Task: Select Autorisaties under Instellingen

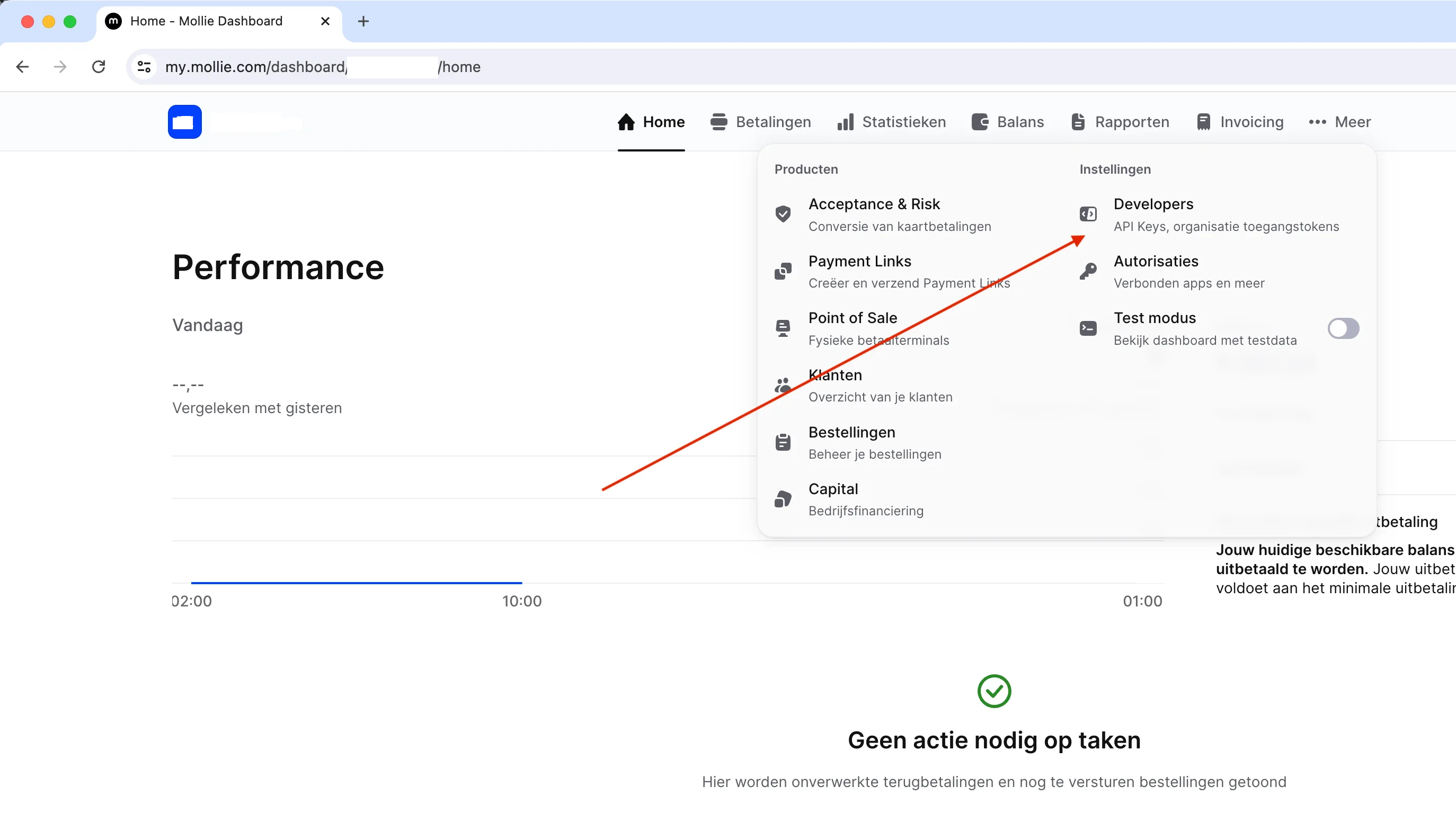Action: pyautogui.click(x=1172, y=272)
